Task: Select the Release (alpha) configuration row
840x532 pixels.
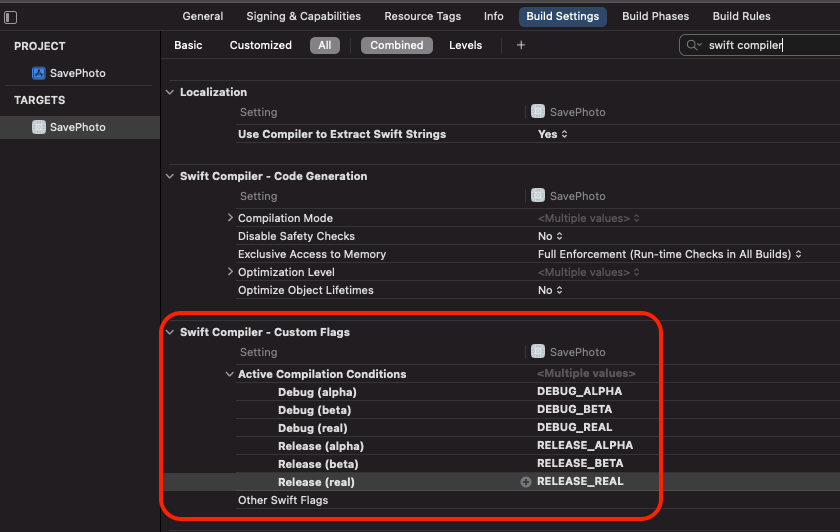Action: click(x=320, y=446)
